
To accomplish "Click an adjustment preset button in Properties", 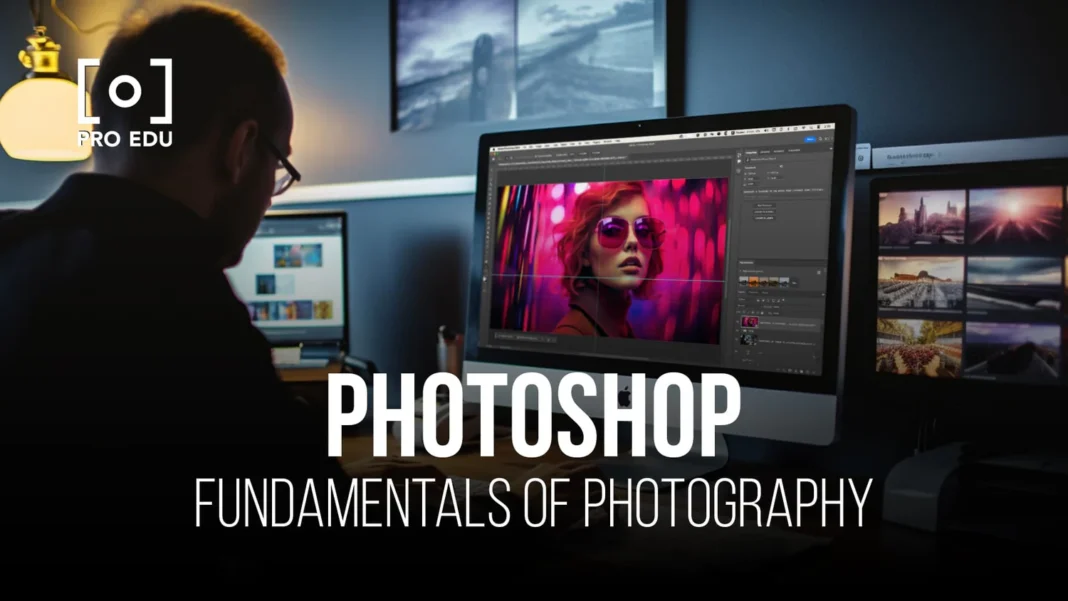I will click(763, 205).
